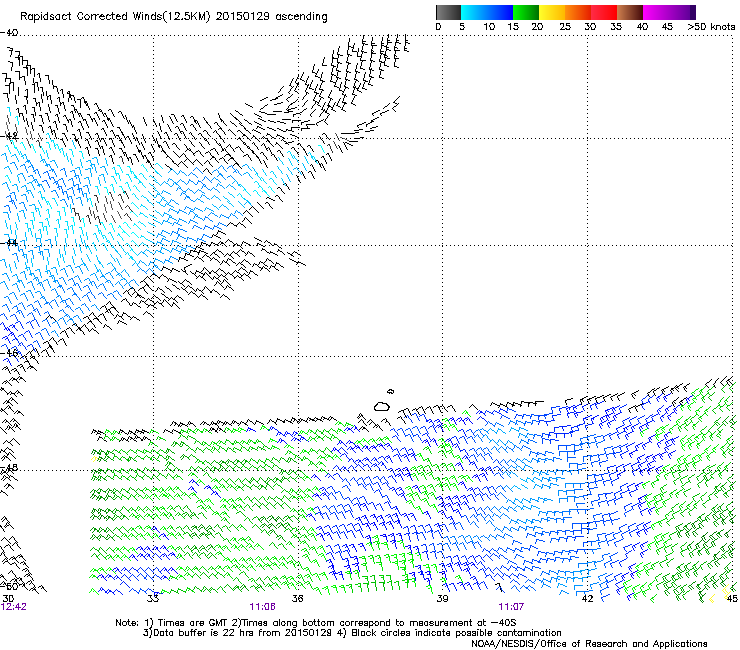Click the '11:07' purple time label
This screenshot has height=650, width=740.
click(511, 607)
